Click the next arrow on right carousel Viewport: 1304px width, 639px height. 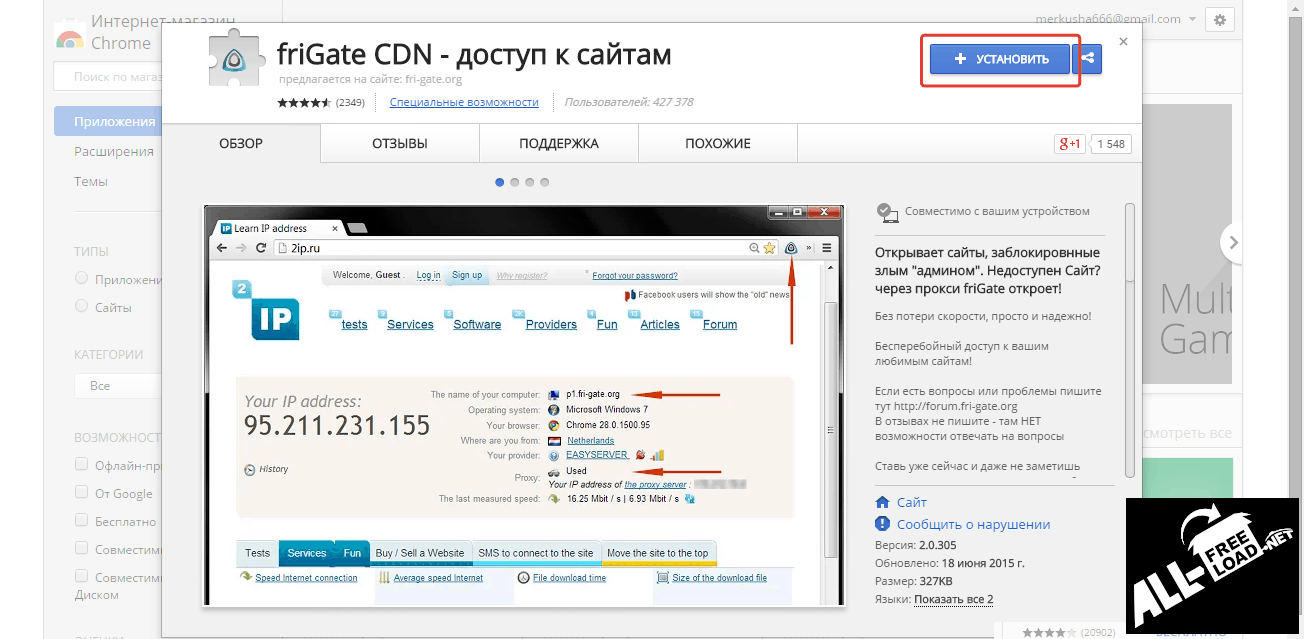point(1233,242)
